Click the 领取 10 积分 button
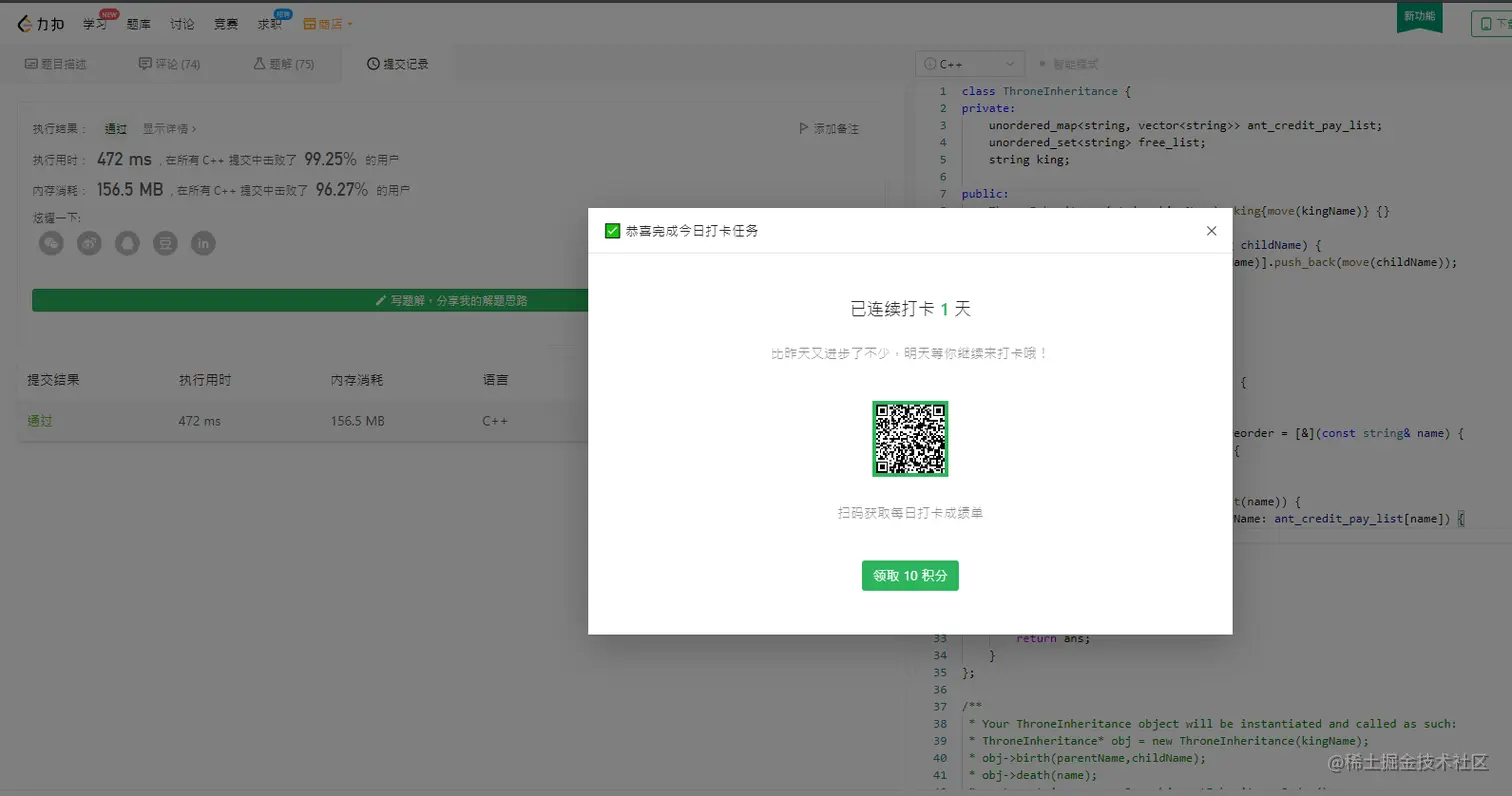This screenshot has width=1512, height=796. tap(910, 576)
